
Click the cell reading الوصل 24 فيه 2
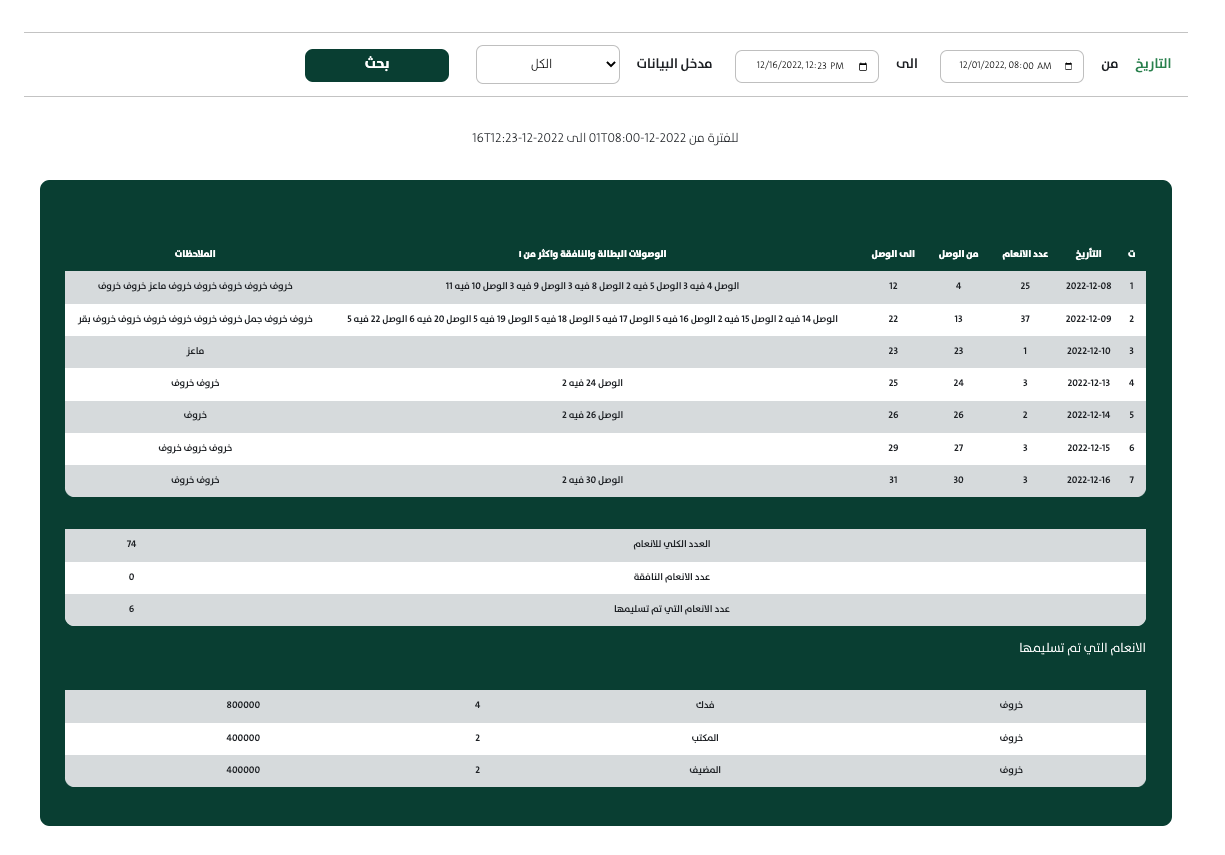(592, 383)
